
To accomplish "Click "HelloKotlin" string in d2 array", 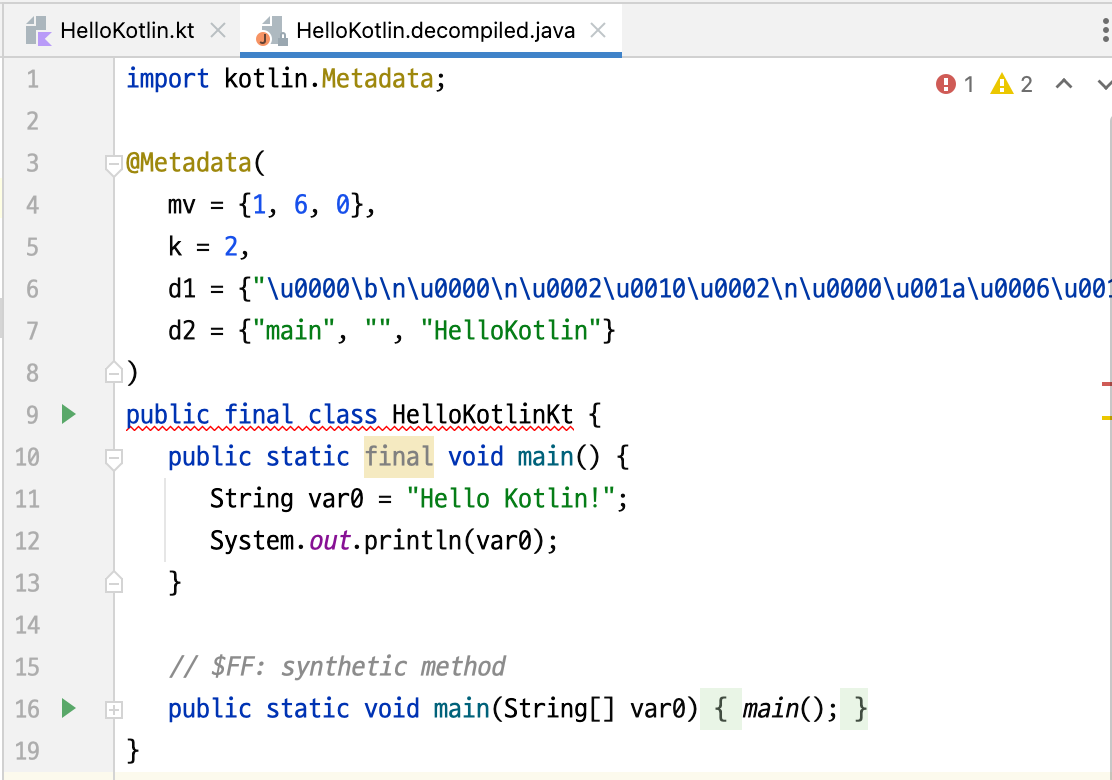I will click(511, 330).
